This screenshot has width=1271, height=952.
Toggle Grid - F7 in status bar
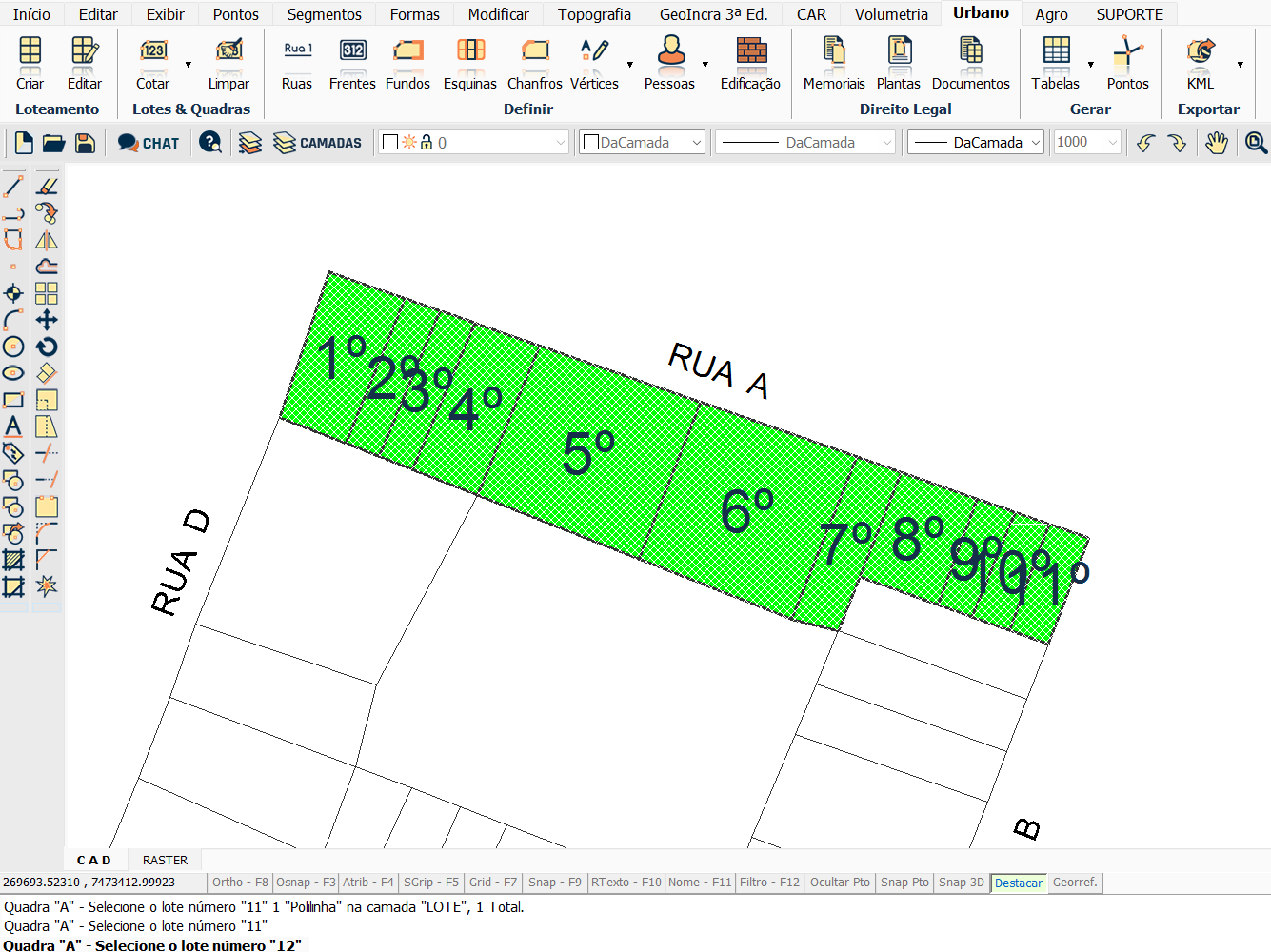pyautogui.click(x=493, y=883)
